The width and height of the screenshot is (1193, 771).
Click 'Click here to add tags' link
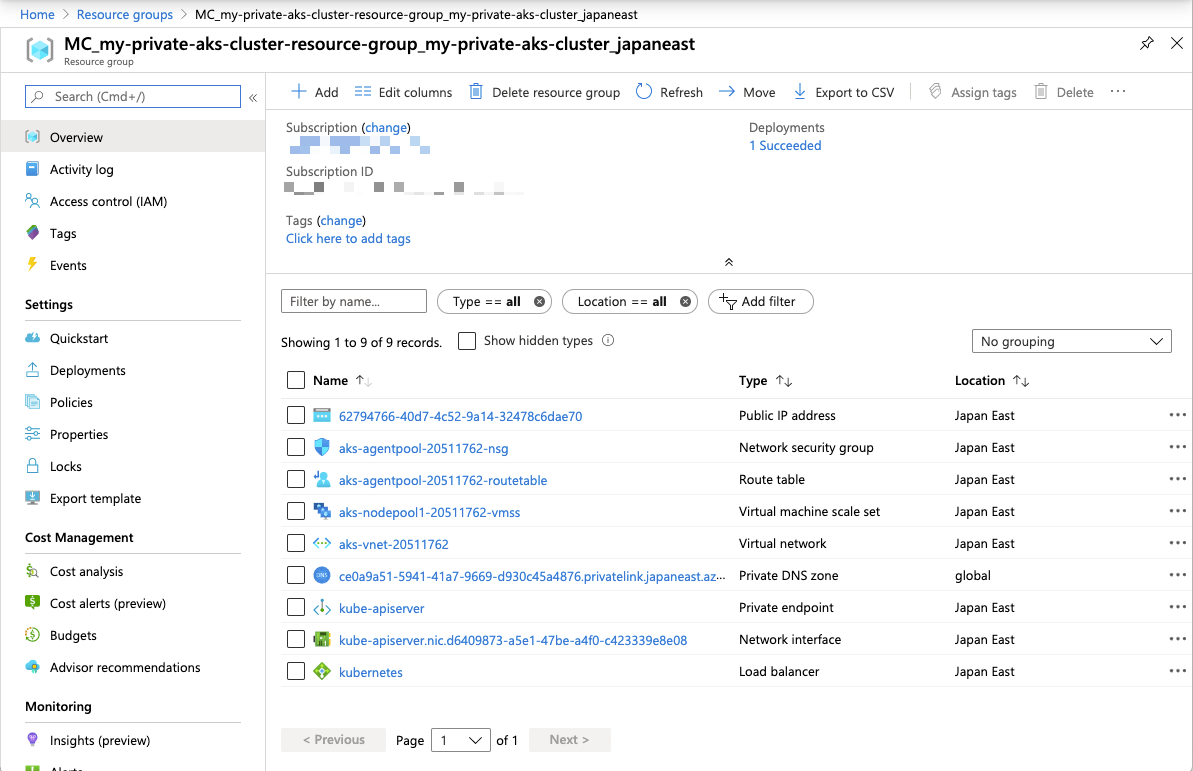[348, 238]
